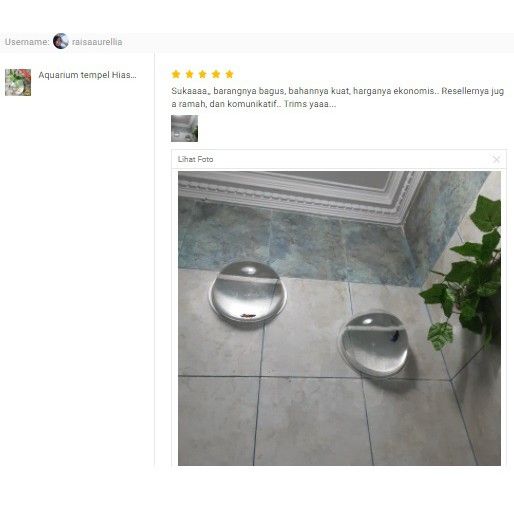Open the Aquarium tempel Hias product title

coord(87,75)
